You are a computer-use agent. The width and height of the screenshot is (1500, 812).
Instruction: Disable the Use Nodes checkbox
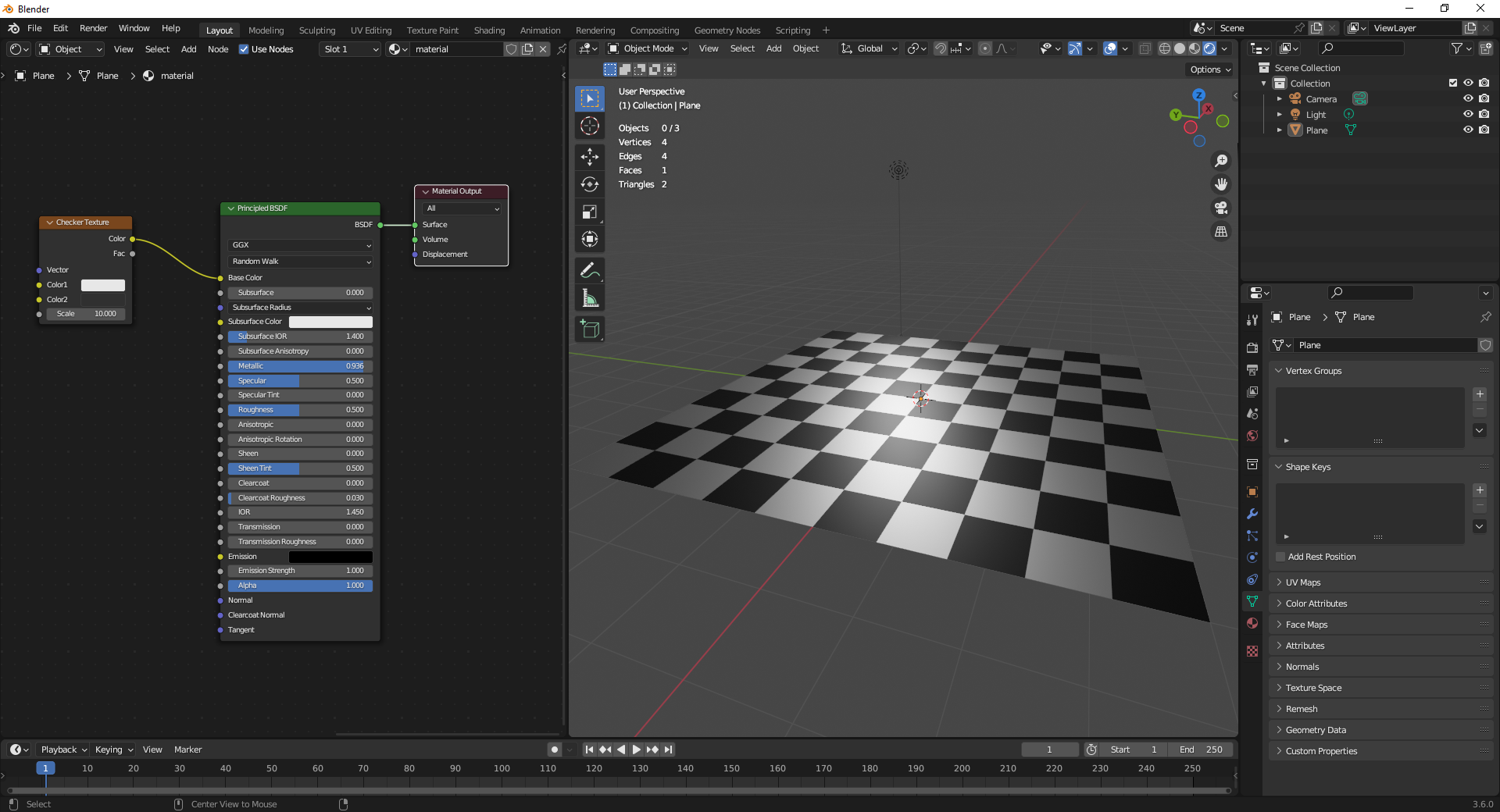click(x=244, y=49)
